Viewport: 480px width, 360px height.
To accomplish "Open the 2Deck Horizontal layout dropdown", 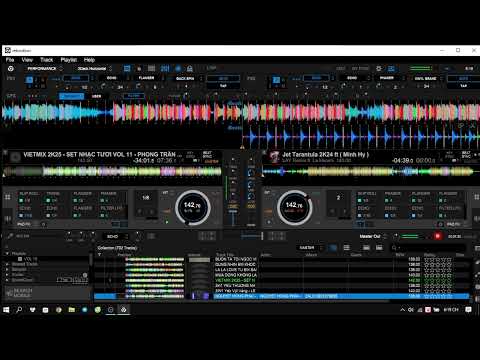I will [x=94, y=68].
